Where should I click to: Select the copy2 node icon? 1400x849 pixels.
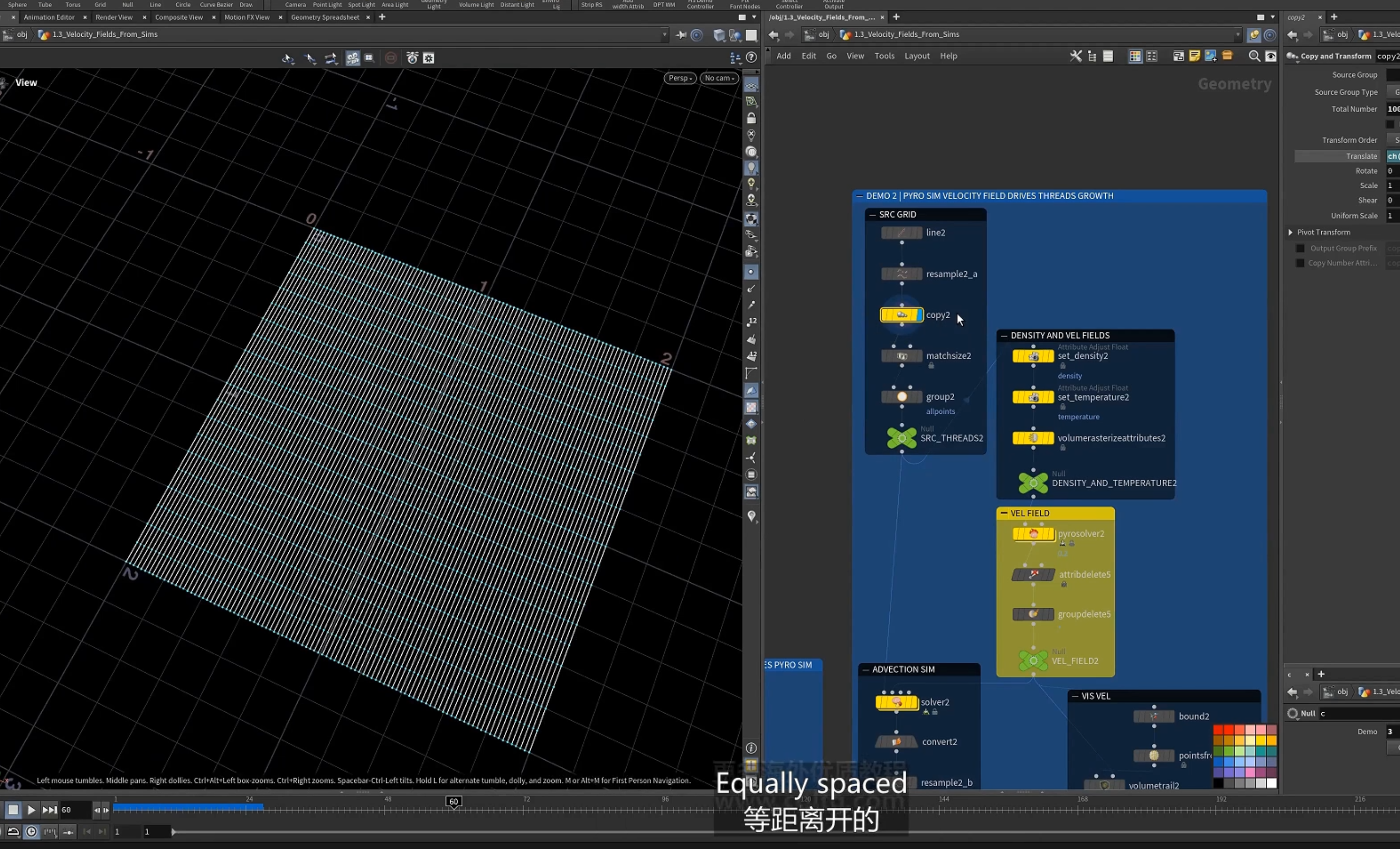pos(902,315)
